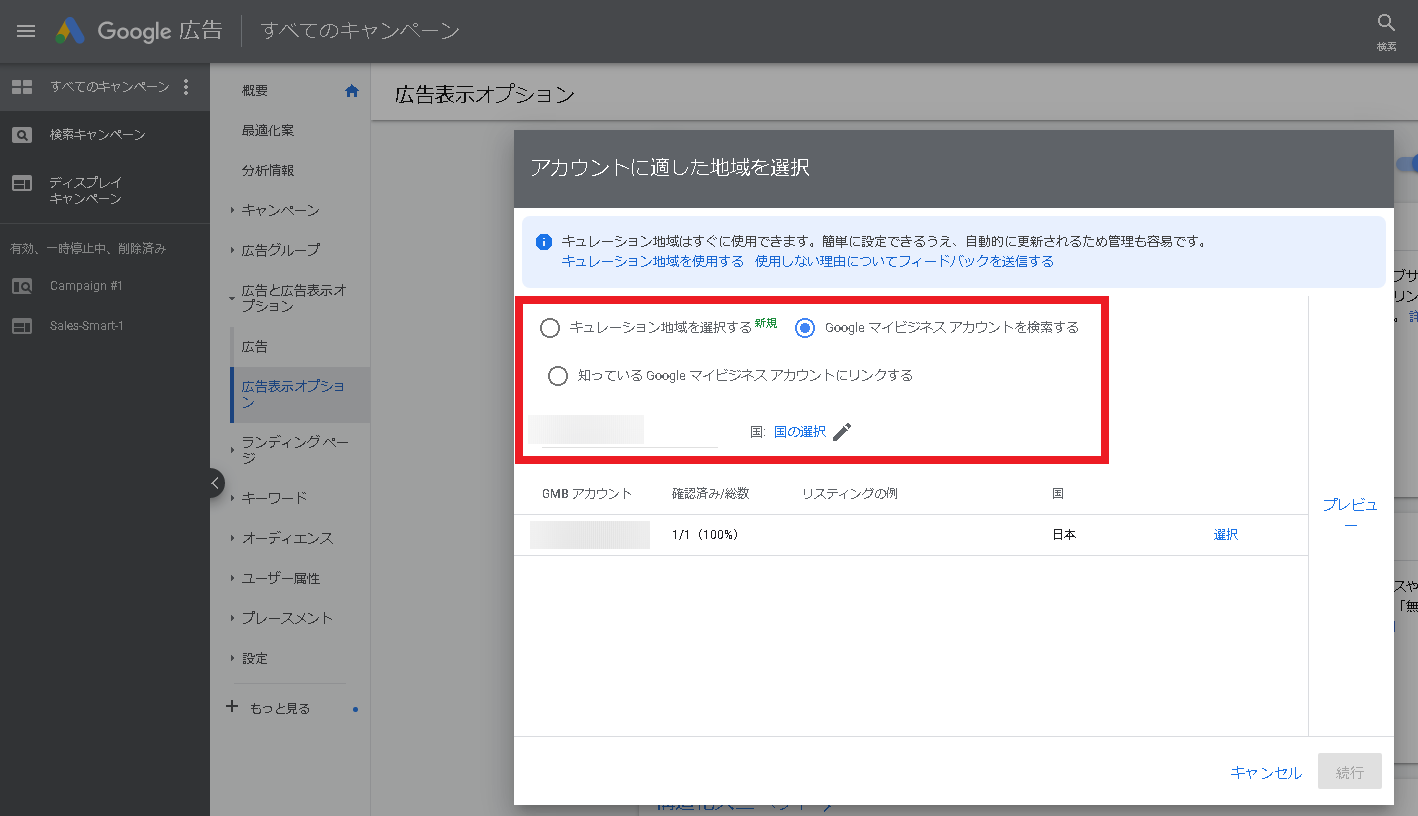Open the hamburger main menu
This screenshot has width=1418, height=816.
click(x=26, y=31)
